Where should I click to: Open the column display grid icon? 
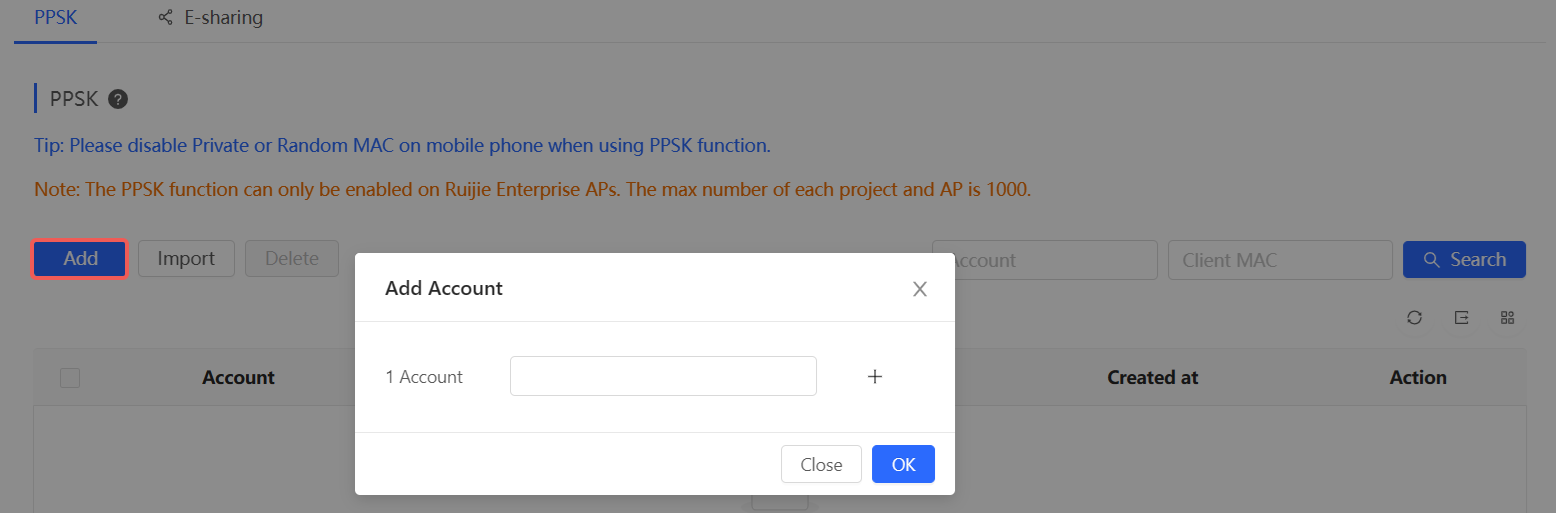click(x=1508, y=318)
